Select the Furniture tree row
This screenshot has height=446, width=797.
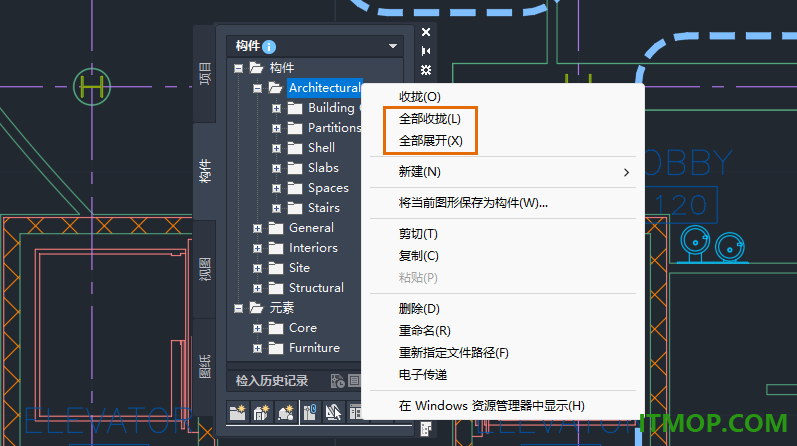pyautogui.click(x=314, y=348)
